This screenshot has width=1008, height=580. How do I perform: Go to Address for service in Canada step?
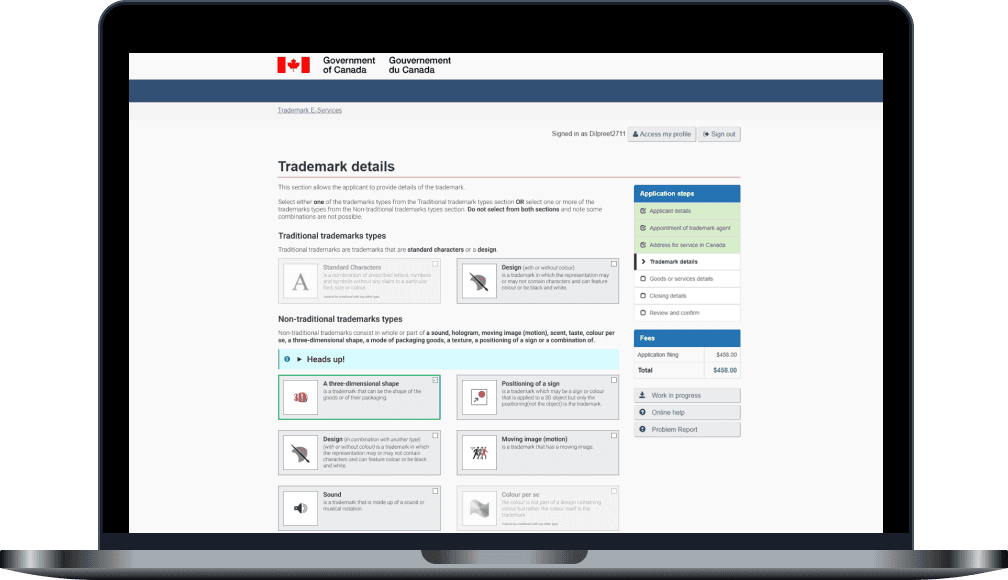(x=687, y=245)
